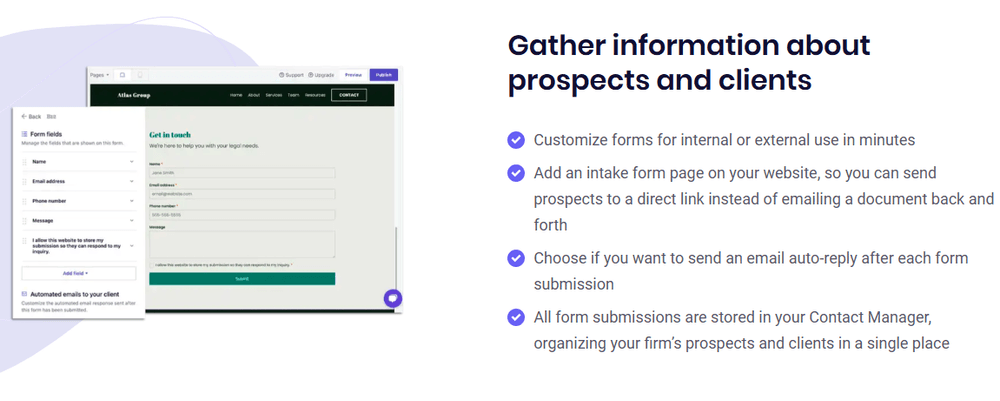This screenshot has width=1000, height=401.
Task: Click the purple chat bubble icon
Action: (393, 298)
